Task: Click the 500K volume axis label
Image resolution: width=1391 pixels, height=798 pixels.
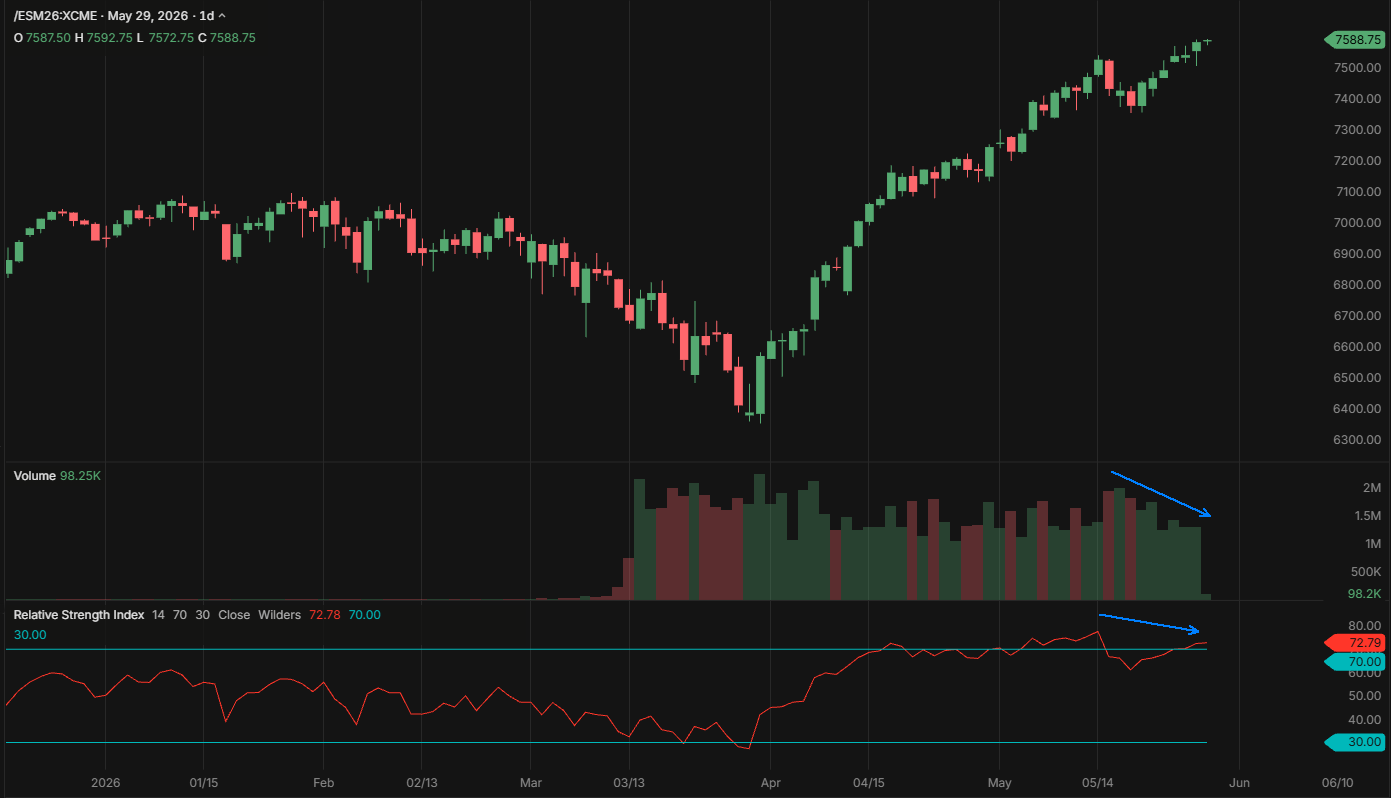Action: [1365, 572]
